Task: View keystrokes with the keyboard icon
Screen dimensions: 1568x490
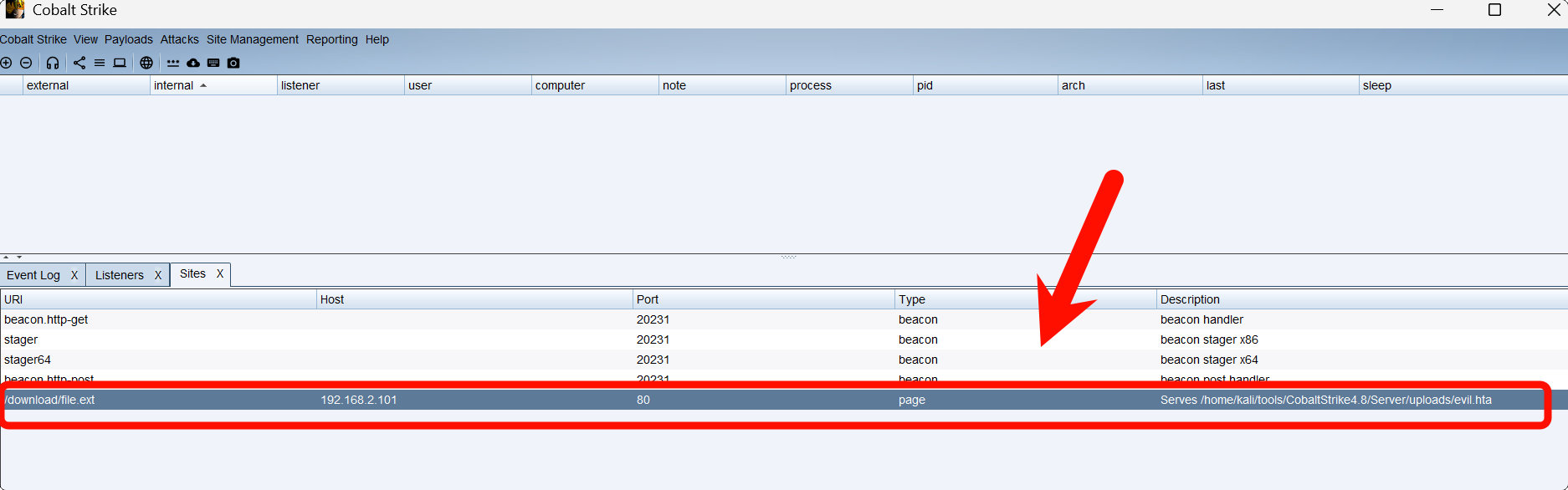Action: click(x=213, y=63)
